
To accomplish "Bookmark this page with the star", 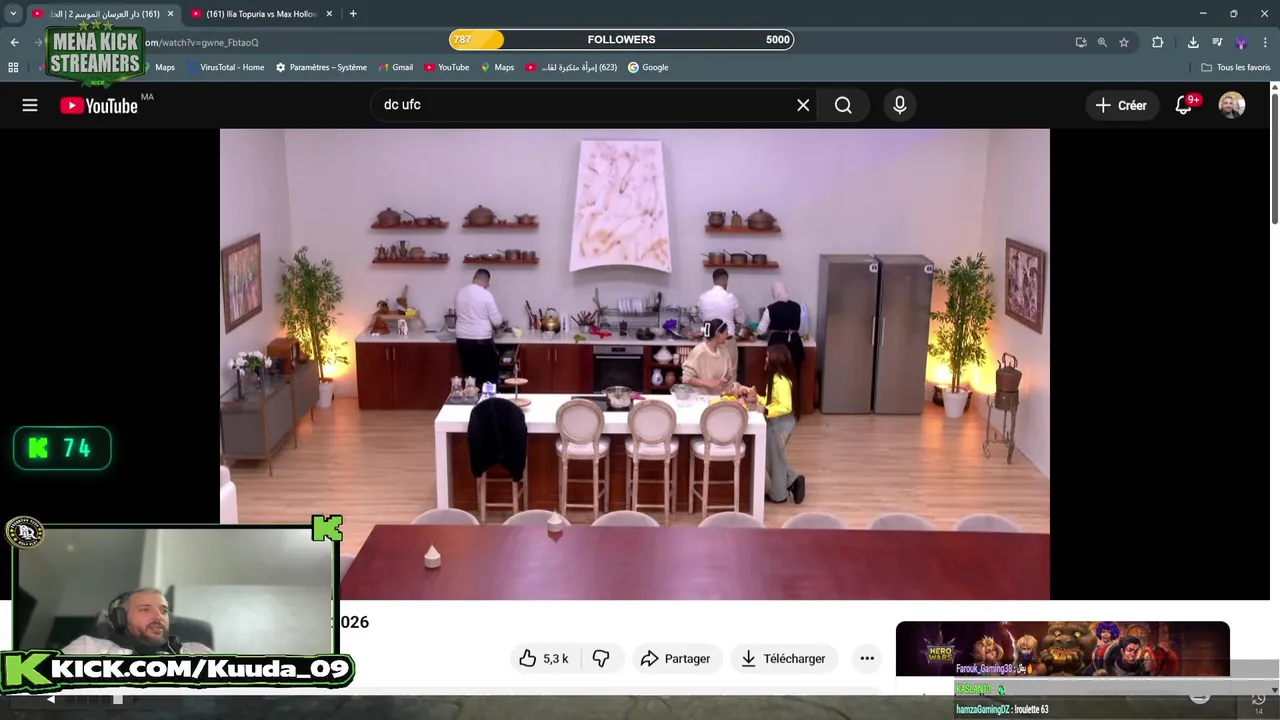I will point(1124,42).
